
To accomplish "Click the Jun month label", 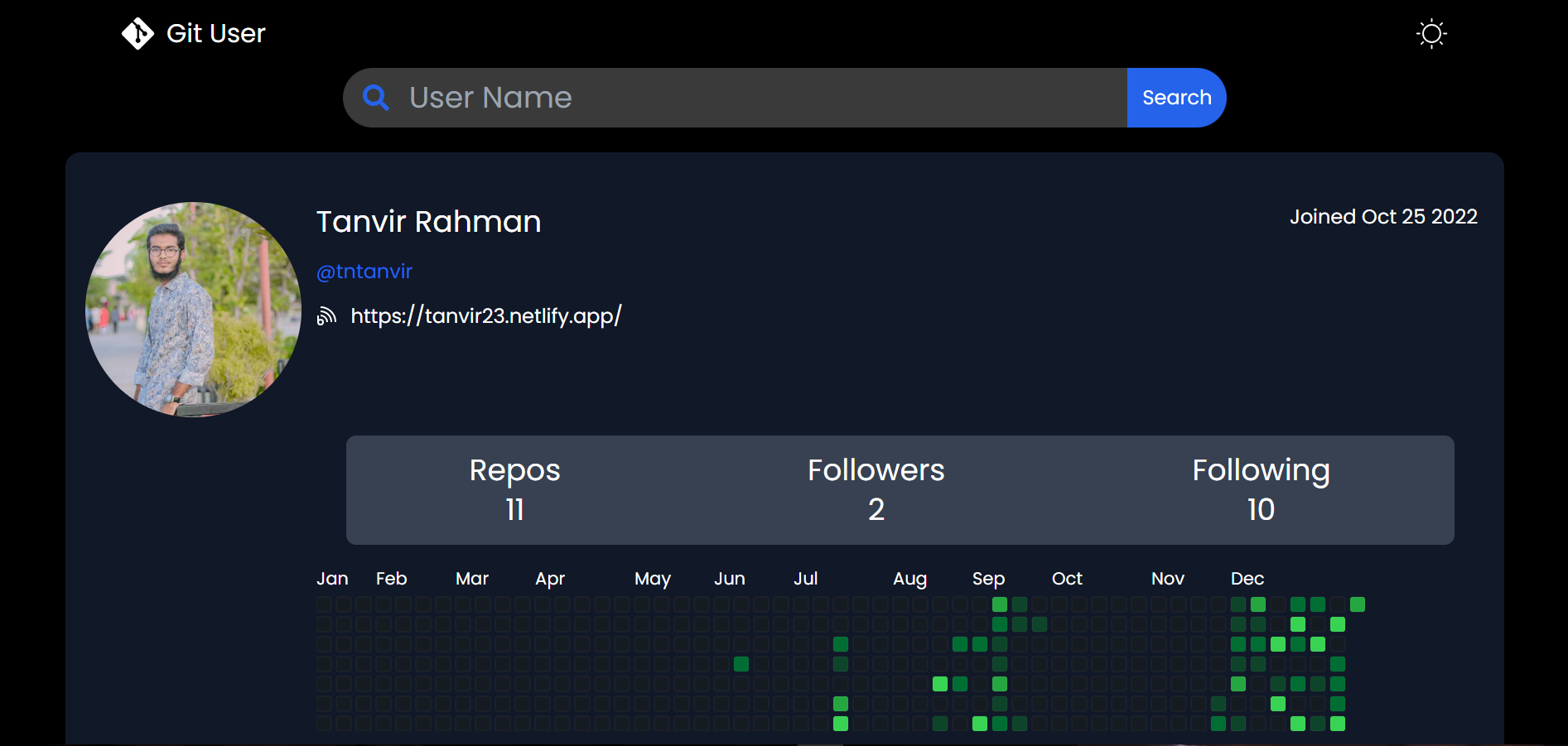I will click(x=730, y=579).
